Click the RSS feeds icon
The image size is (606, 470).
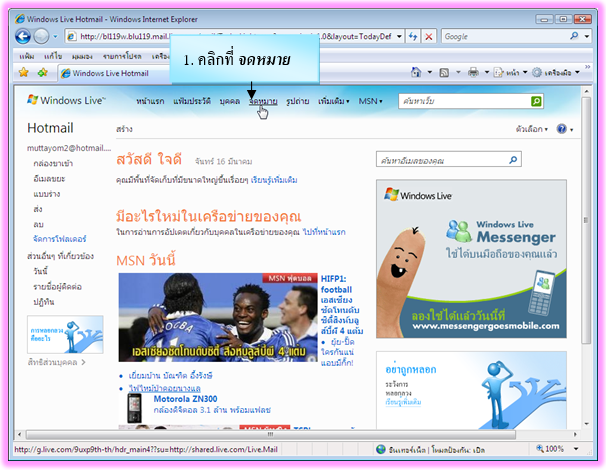[444, 72]
